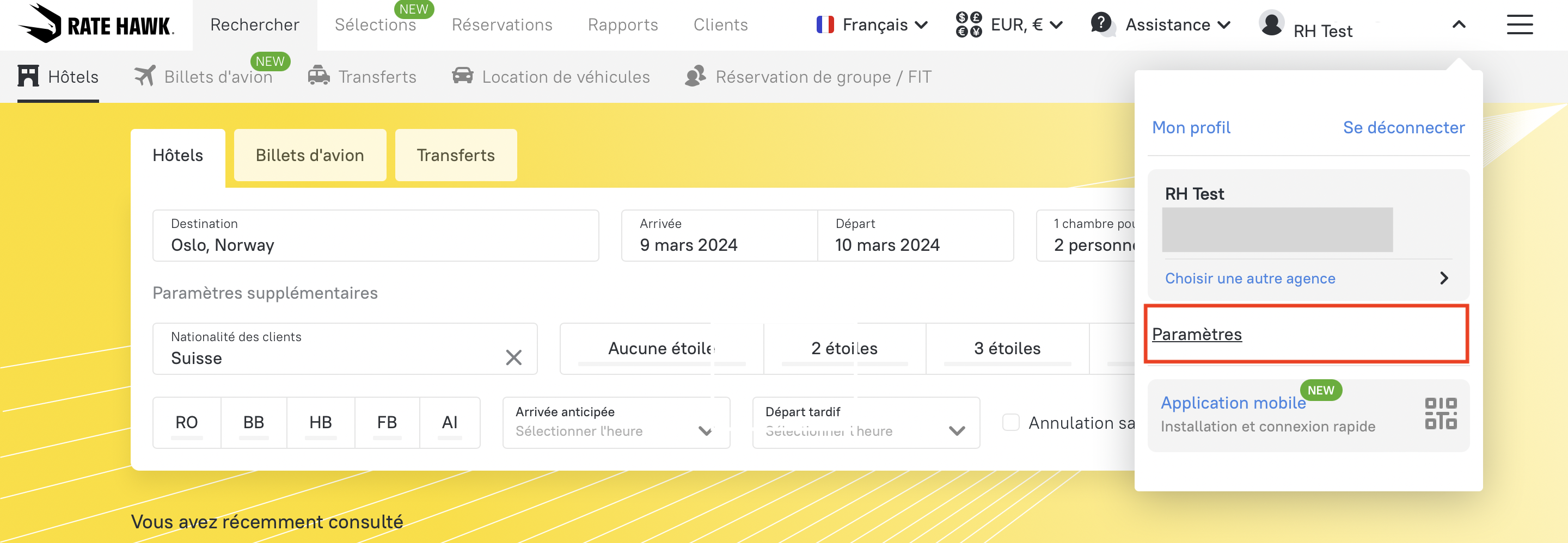Toggle the 3 étoiles star filter
The width and height of the screenshot is (1568, 543).
pos(1007,348)
